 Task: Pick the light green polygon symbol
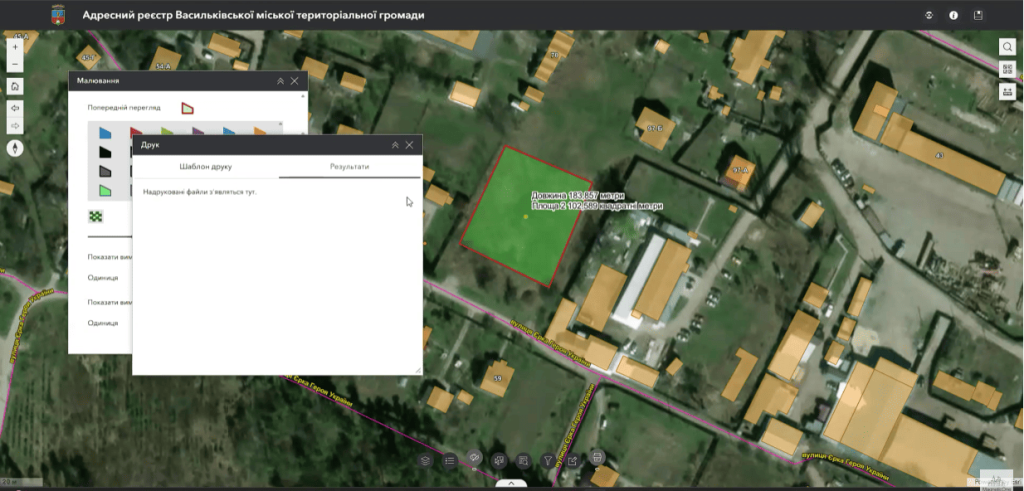(x=105, y=191)
